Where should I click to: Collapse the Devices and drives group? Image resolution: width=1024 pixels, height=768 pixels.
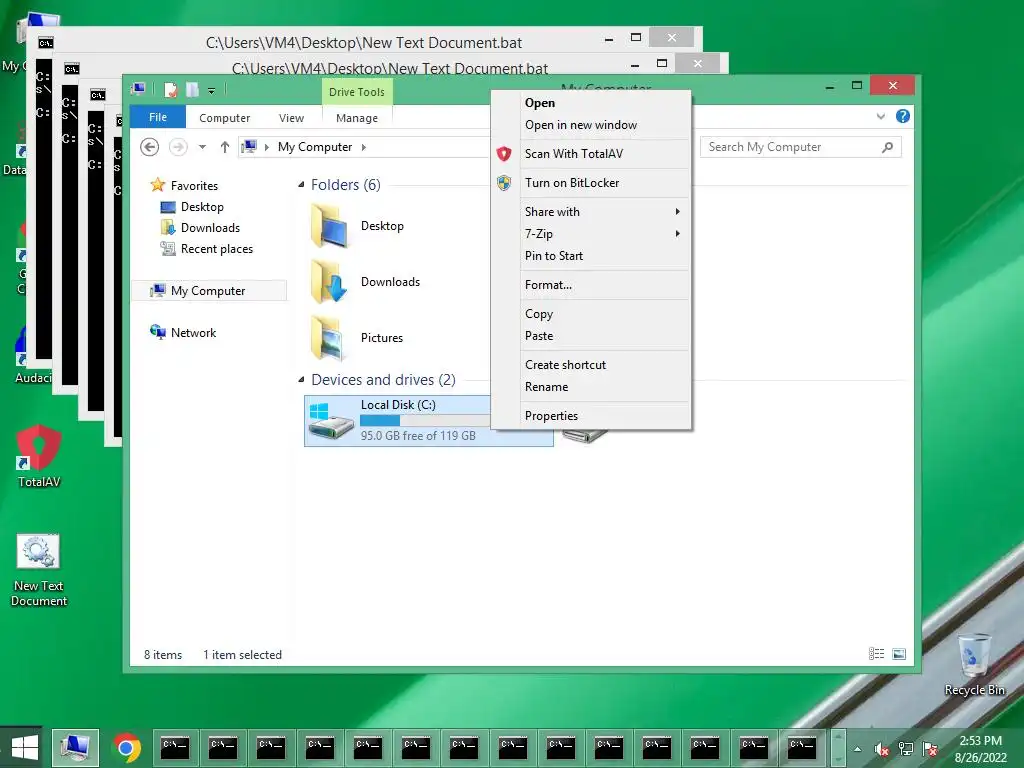point(301,379)
